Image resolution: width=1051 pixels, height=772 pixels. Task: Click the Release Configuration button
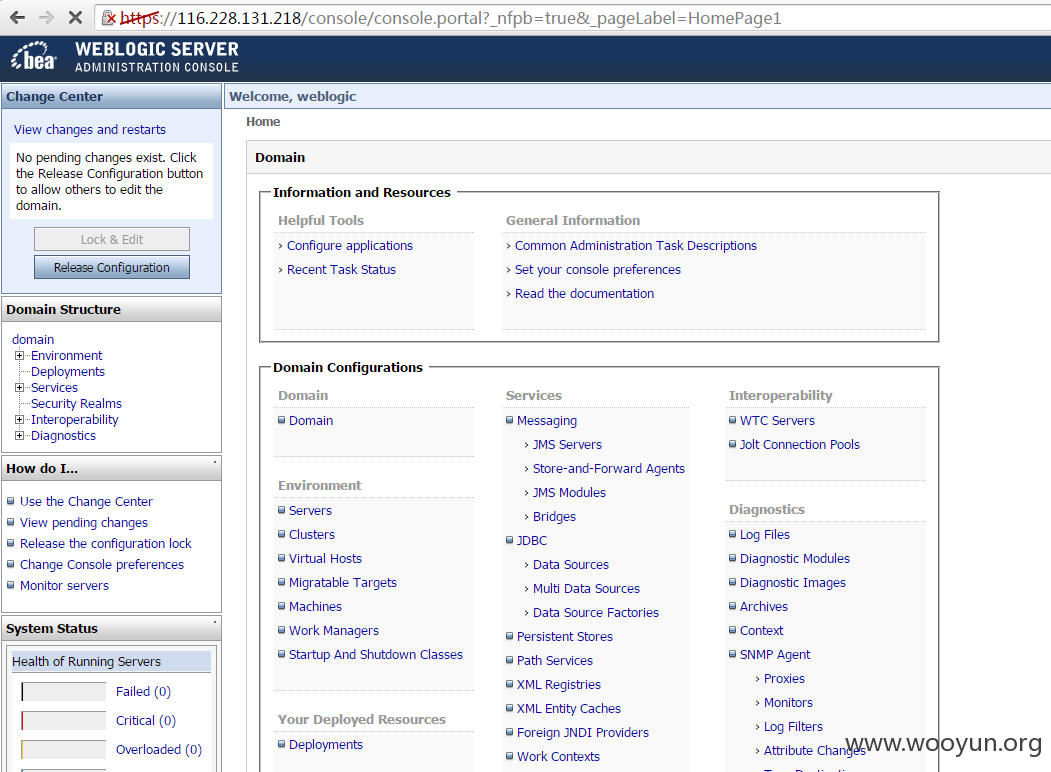pos(112,267)
